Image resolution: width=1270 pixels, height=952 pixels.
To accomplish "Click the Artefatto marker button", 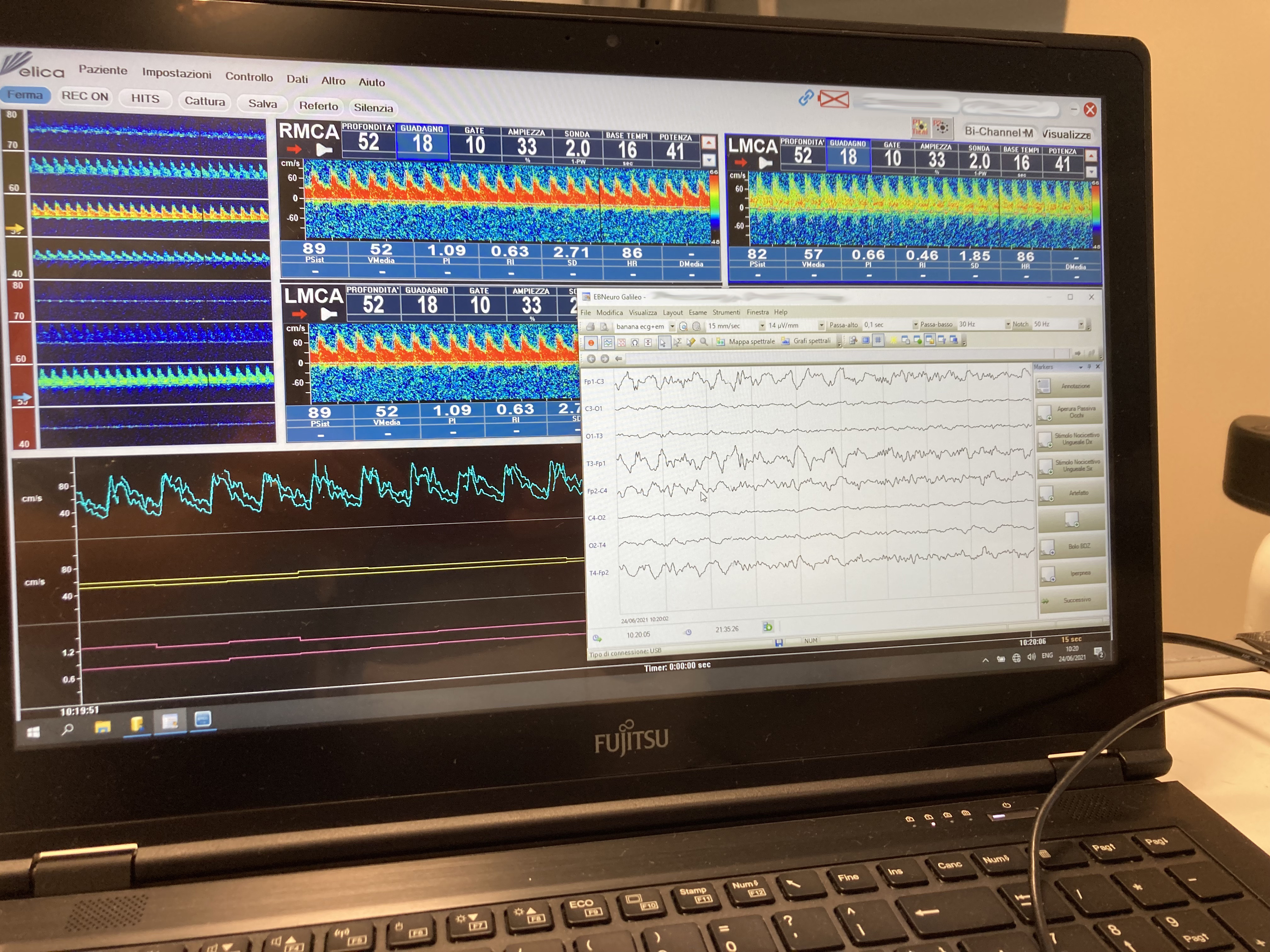I will click(x=1071, y=492).
